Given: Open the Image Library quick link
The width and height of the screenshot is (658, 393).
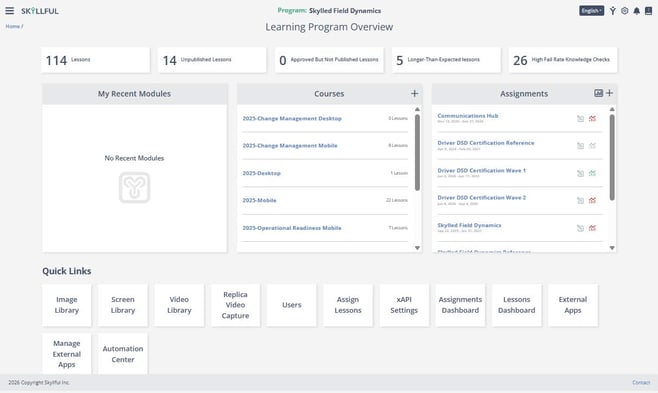Looking at the screenshot, I should (x=67, y=305).
